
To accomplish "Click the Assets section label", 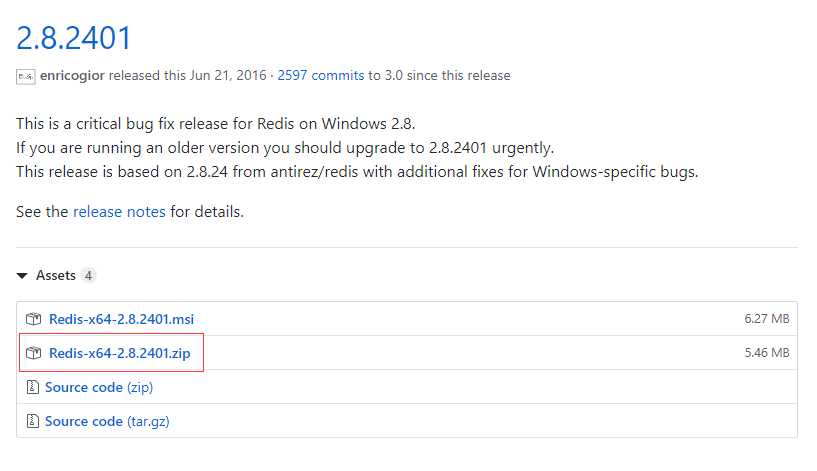I will tap(56, 275).
